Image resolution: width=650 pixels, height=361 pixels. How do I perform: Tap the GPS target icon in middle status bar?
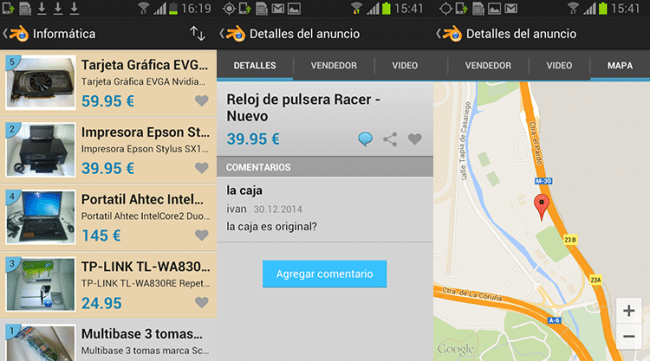[x=229, y=8]
